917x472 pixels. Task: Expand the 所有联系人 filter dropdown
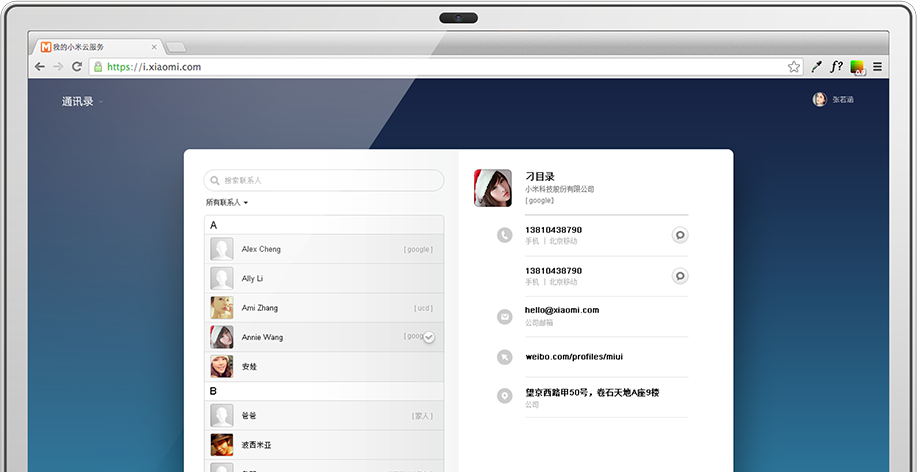pos(227,202)
